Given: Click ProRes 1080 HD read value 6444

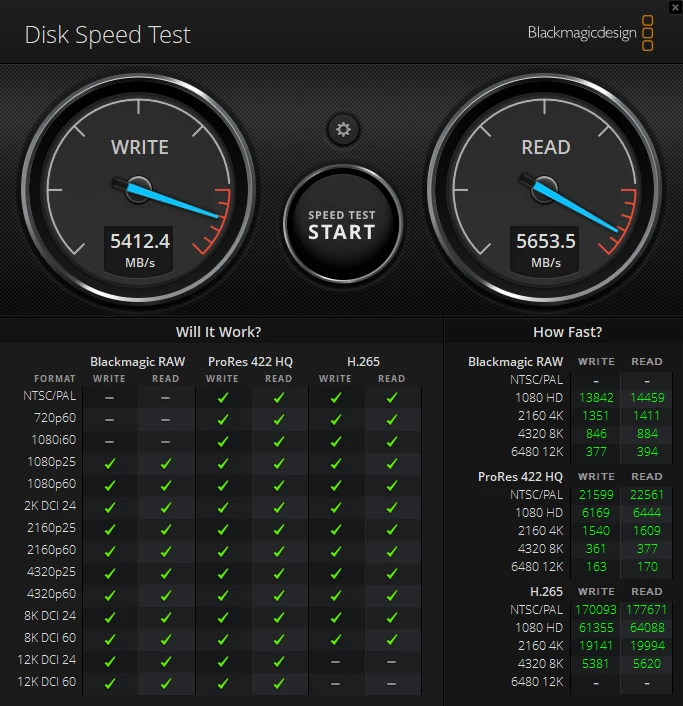Looking at the screenshot, I should point(647,513).
